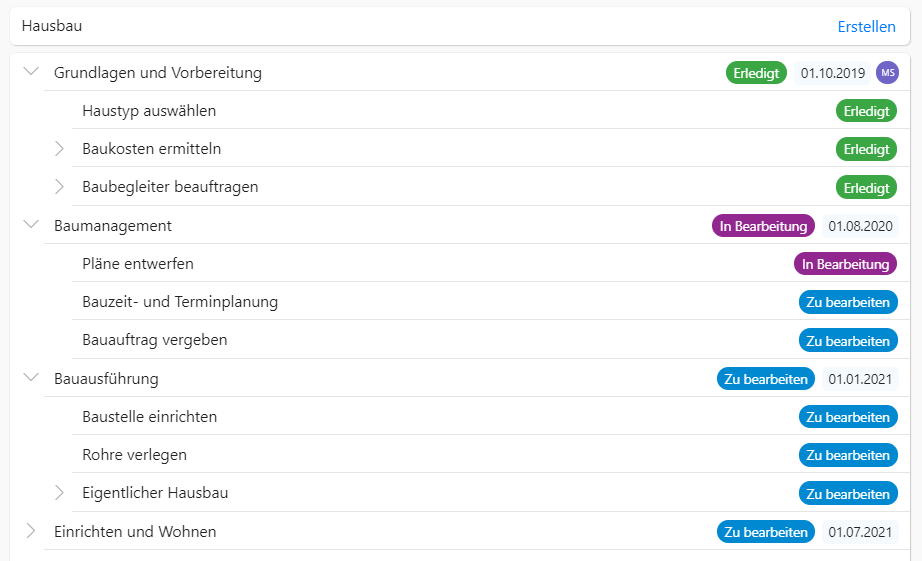Viewport: 922px width, 561px height.
Task: Click the 01.08.2020 due date
Action: [860, 226]
